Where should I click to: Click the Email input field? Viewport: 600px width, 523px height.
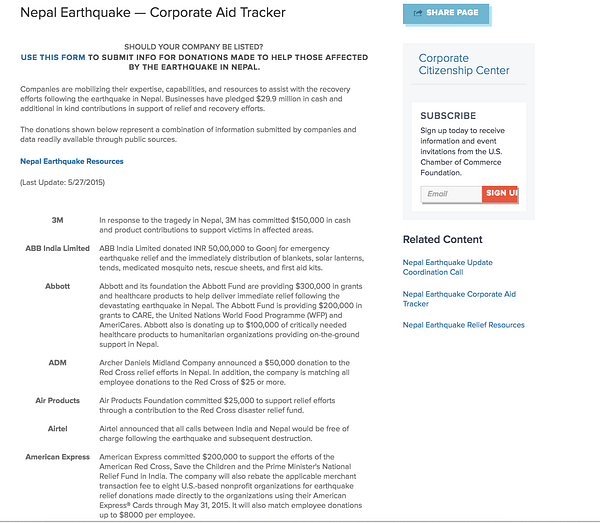pyautogui.click(x=451, y=194)
